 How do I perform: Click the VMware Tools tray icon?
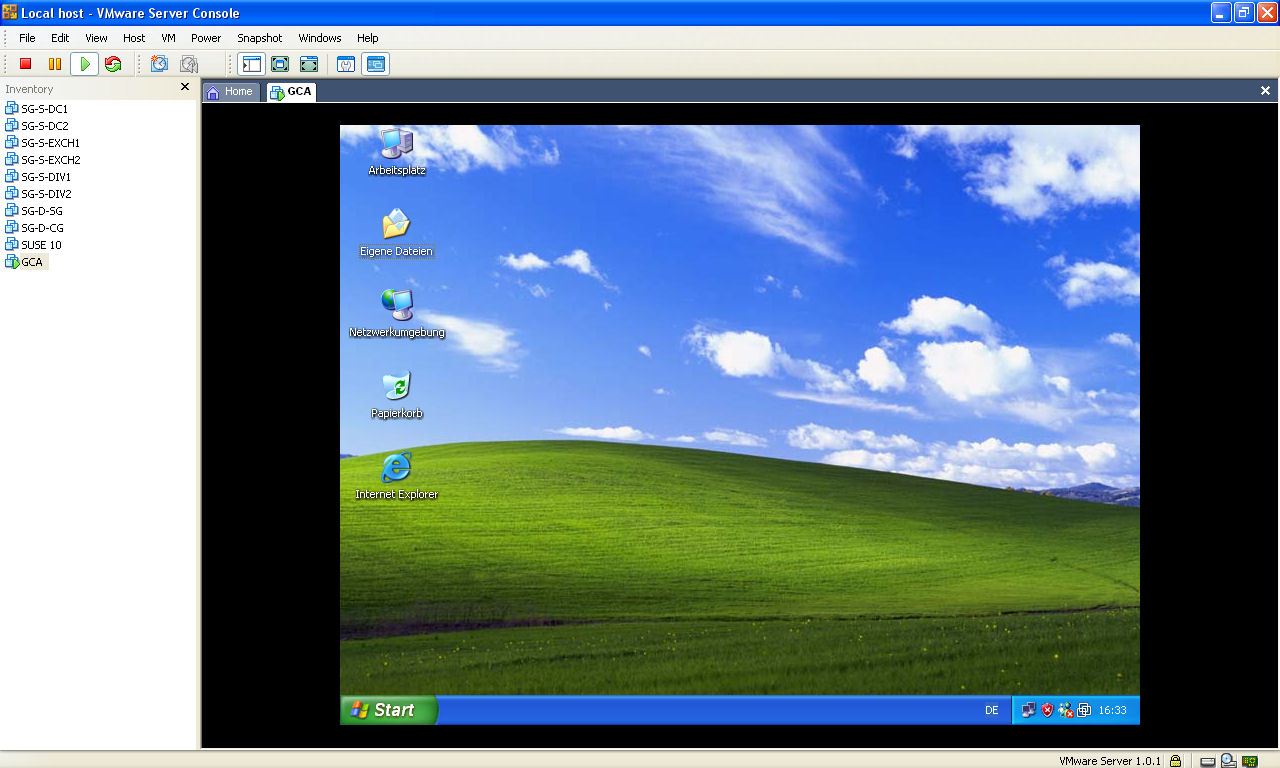click(x=1084, y=710)
